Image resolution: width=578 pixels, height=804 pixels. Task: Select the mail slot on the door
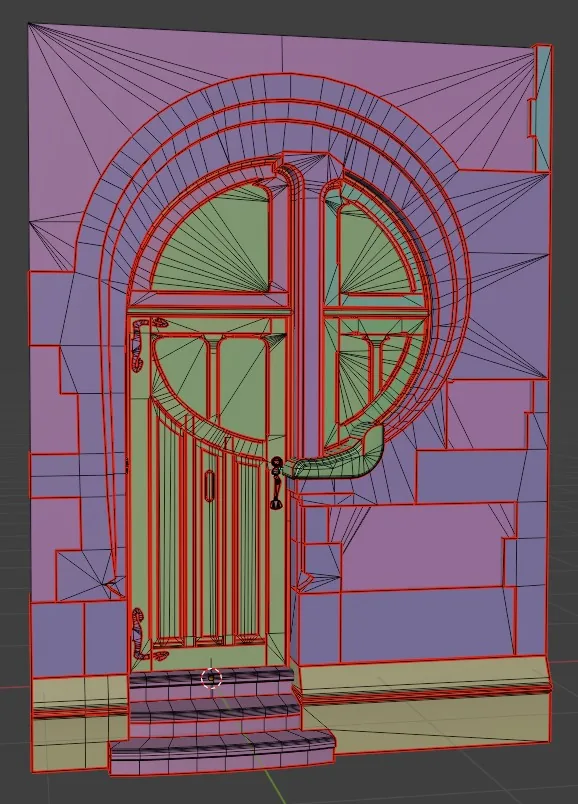point(209,485)
